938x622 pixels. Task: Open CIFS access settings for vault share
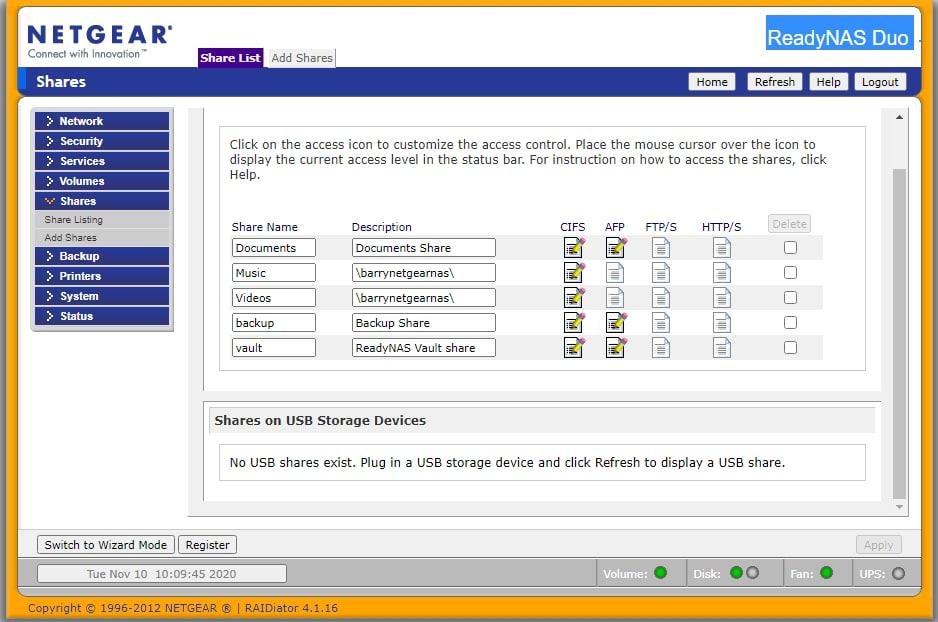coord(574,347)
